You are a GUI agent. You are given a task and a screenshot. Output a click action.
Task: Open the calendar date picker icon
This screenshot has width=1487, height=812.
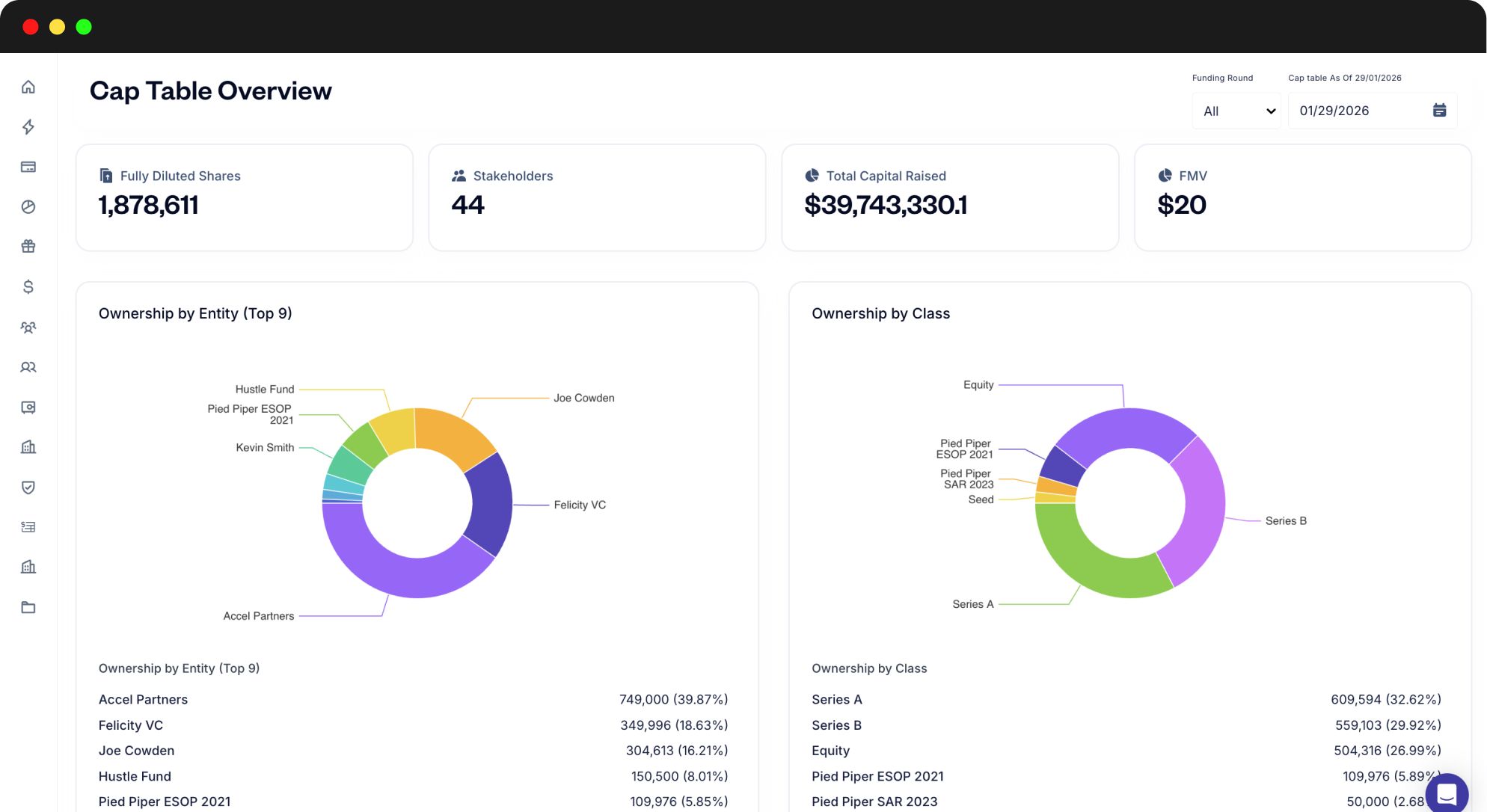pos(1439,111)
